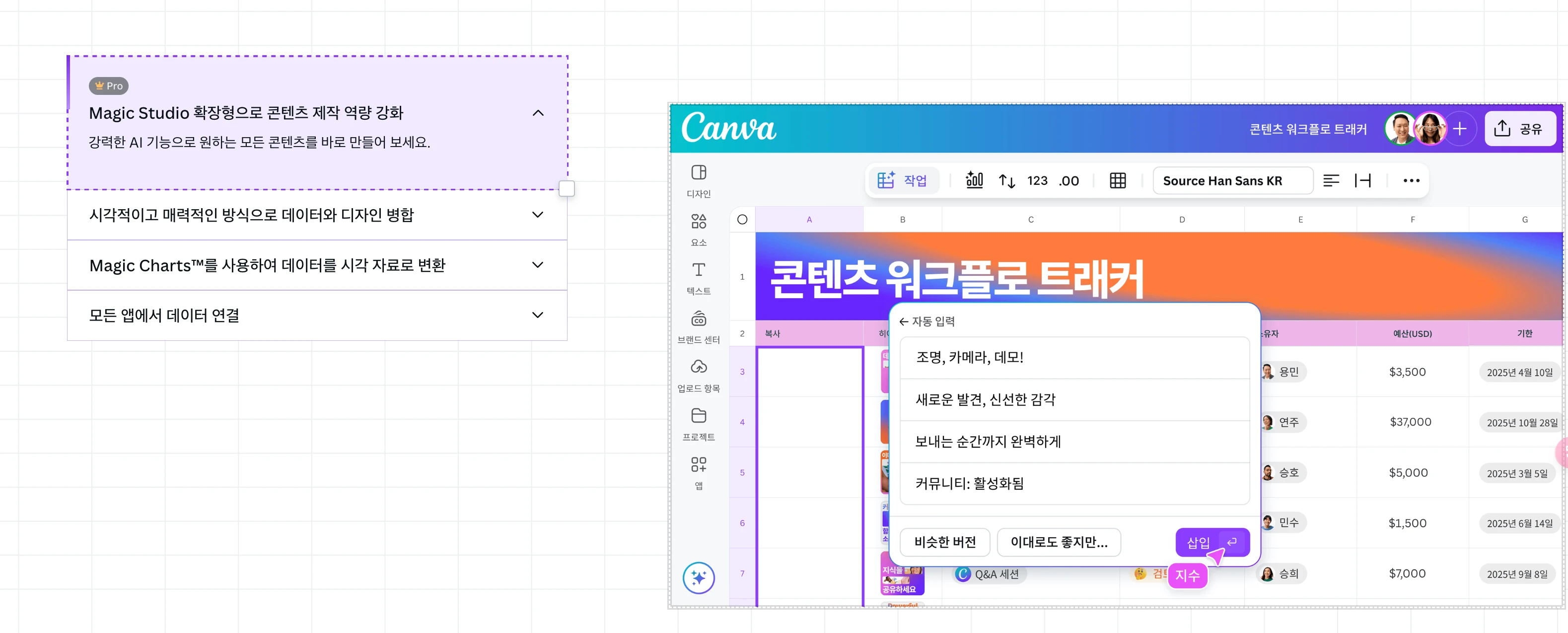
Task: Click the sort arrows icon
Action: tap(1007, 180)
